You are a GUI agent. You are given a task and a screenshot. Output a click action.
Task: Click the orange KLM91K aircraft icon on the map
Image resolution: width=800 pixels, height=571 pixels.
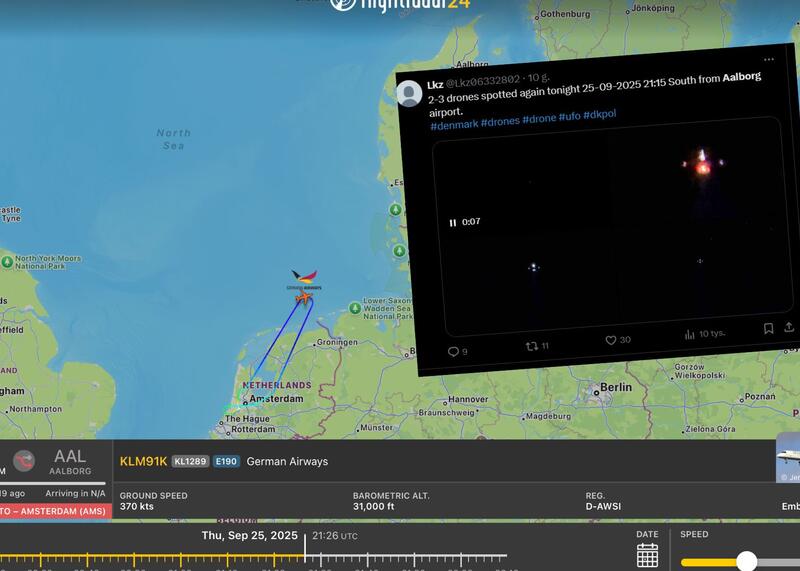tap(304, 297)
